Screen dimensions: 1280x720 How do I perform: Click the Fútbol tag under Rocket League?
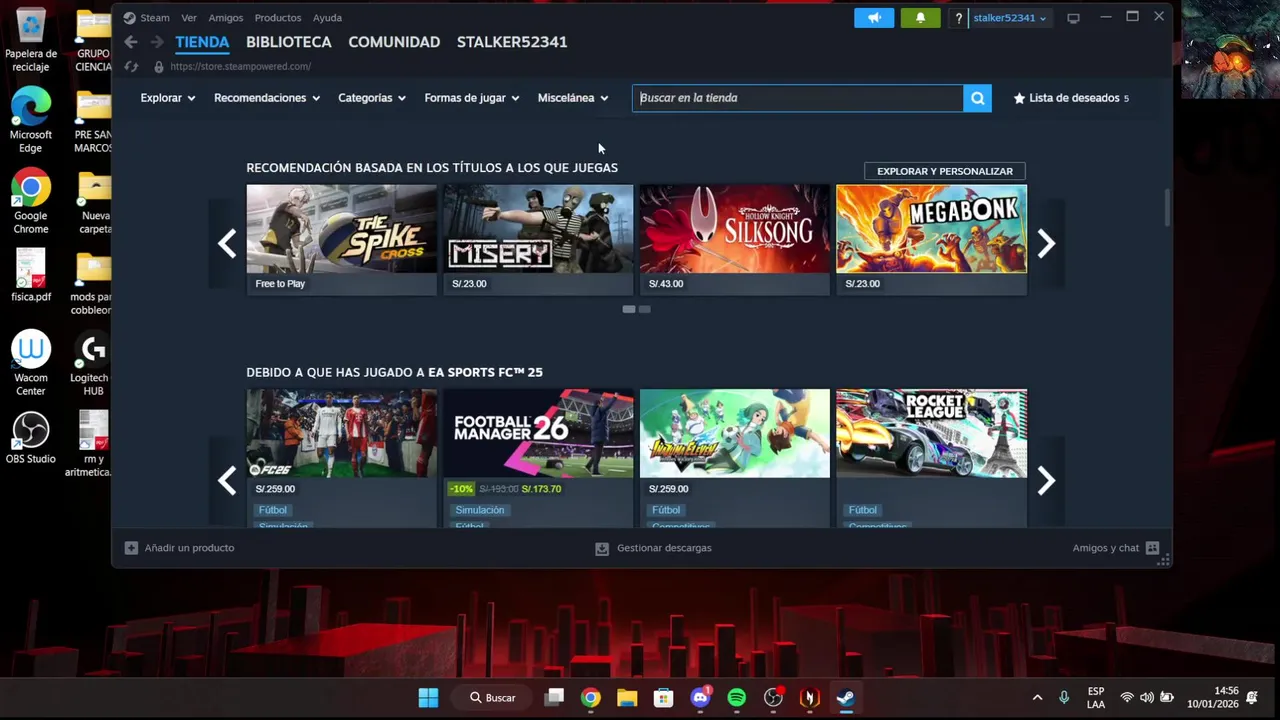863,510
